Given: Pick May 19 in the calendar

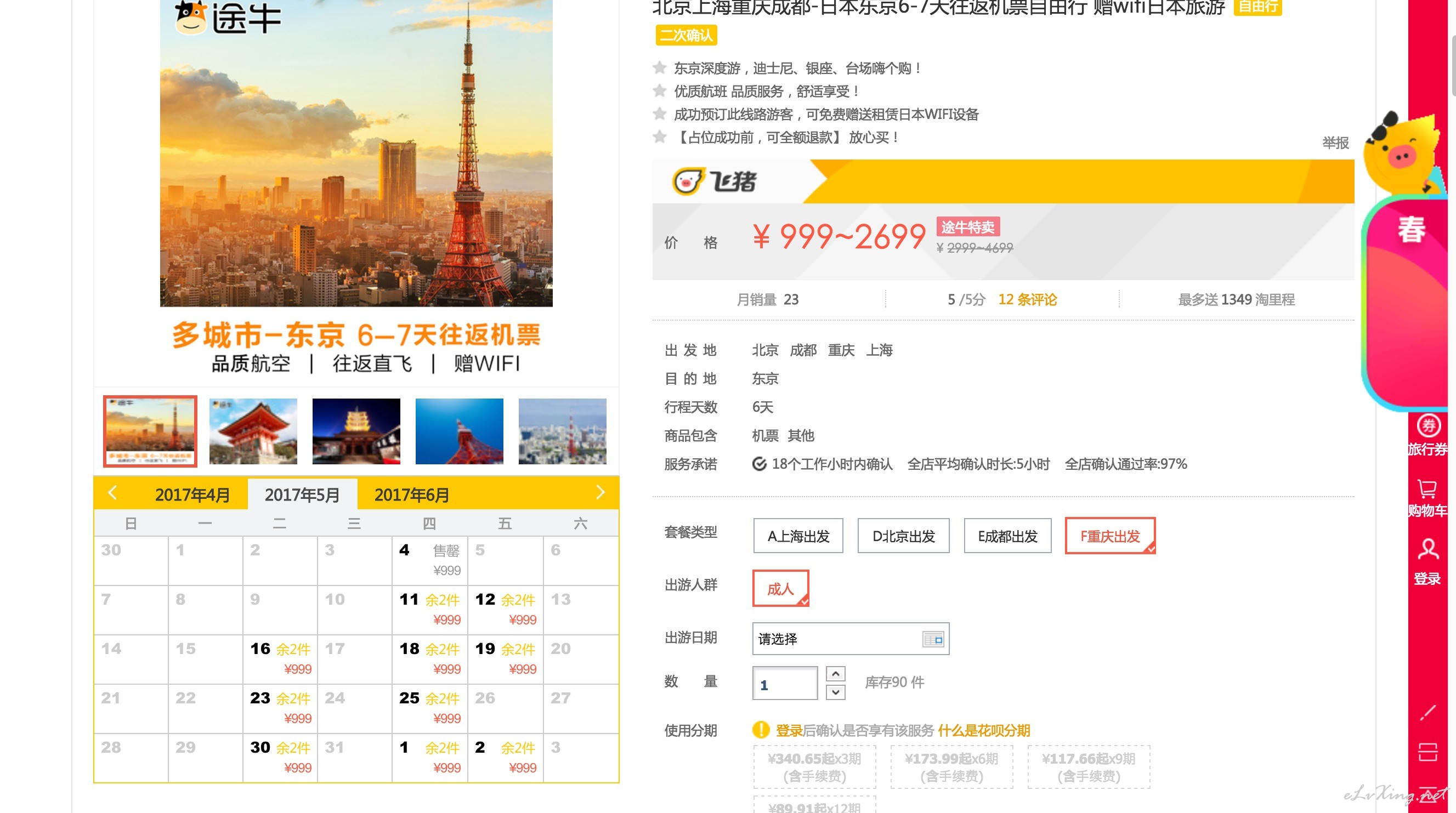Looking at the screenshot, I should point(505,659).
